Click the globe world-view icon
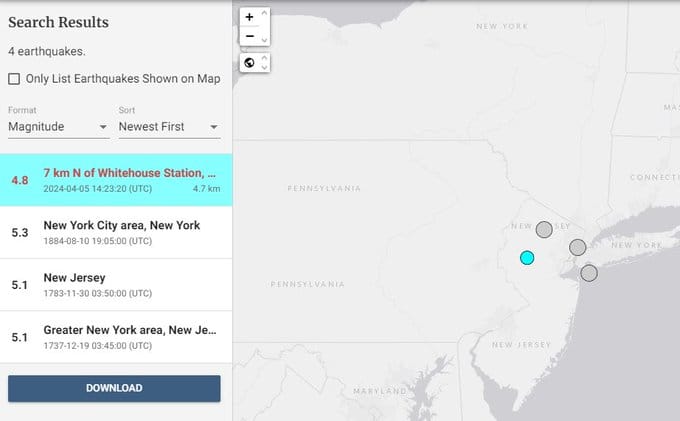This screenshot has height=421, width=680. [249, 63]
